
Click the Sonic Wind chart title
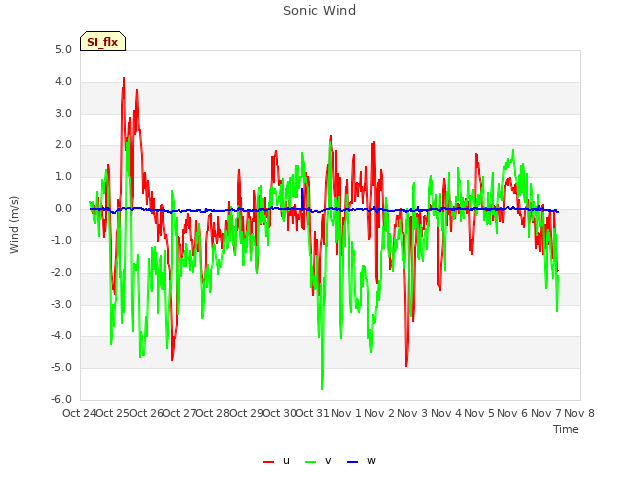pos(319,11)
